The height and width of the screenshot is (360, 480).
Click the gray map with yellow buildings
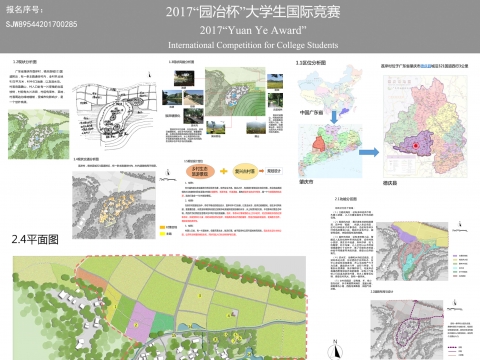point(114,205)
